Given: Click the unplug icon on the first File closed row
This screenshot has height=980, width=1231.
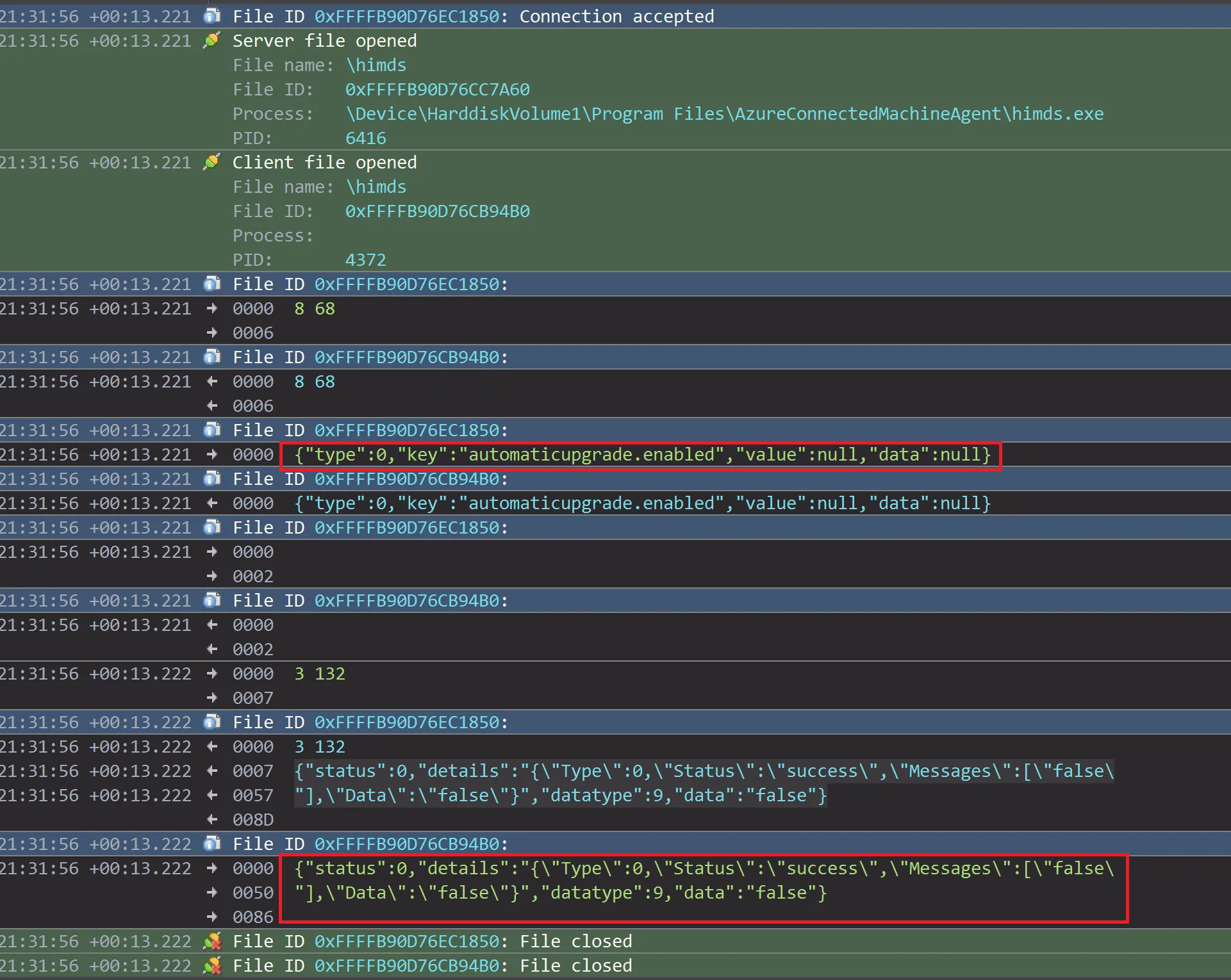Looking at the screenshot, I should pos(211,941).
